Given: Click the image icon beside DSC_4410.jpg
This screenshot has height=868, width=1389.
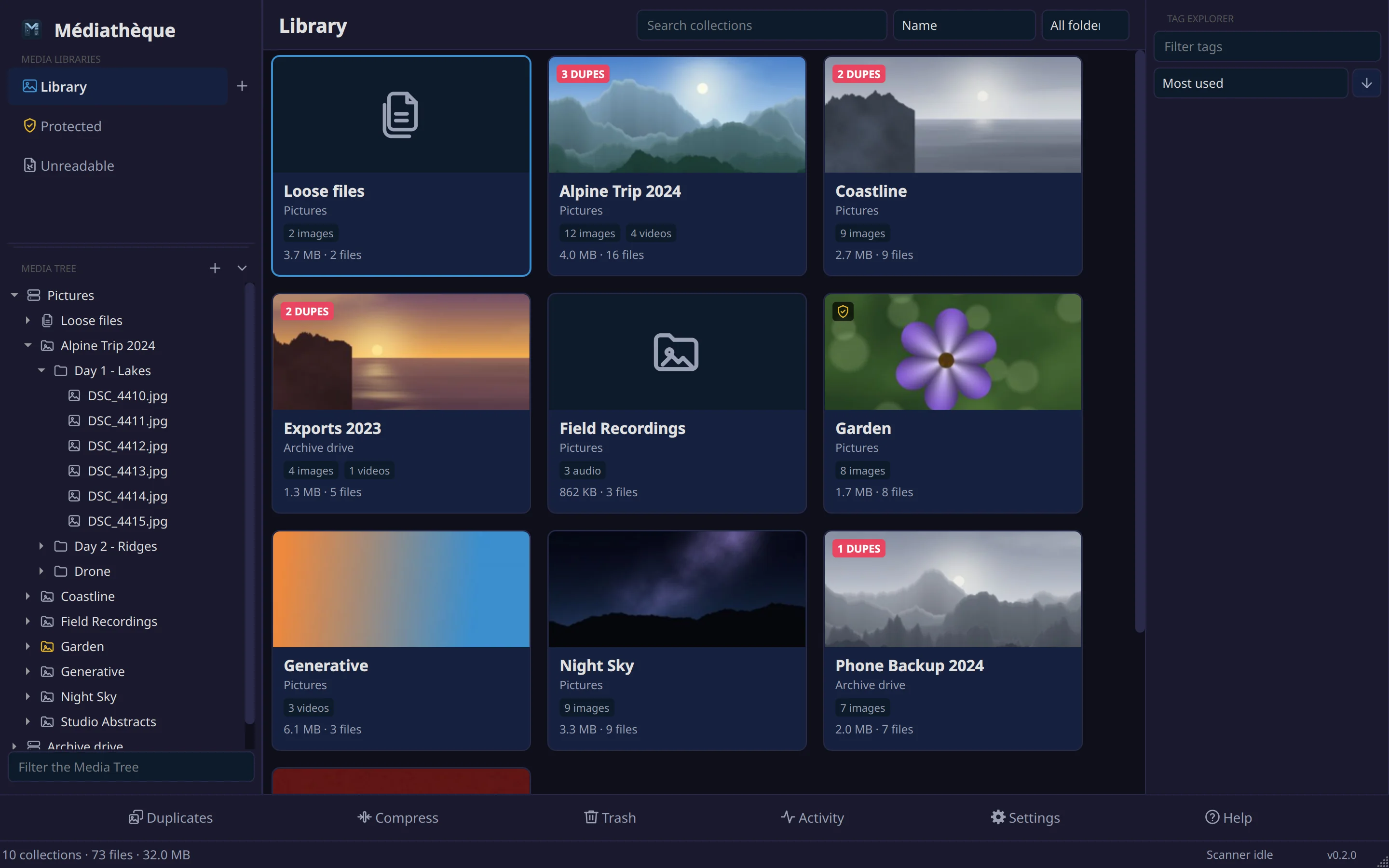Looking at the screenshot, I should (x=74, y=395).
